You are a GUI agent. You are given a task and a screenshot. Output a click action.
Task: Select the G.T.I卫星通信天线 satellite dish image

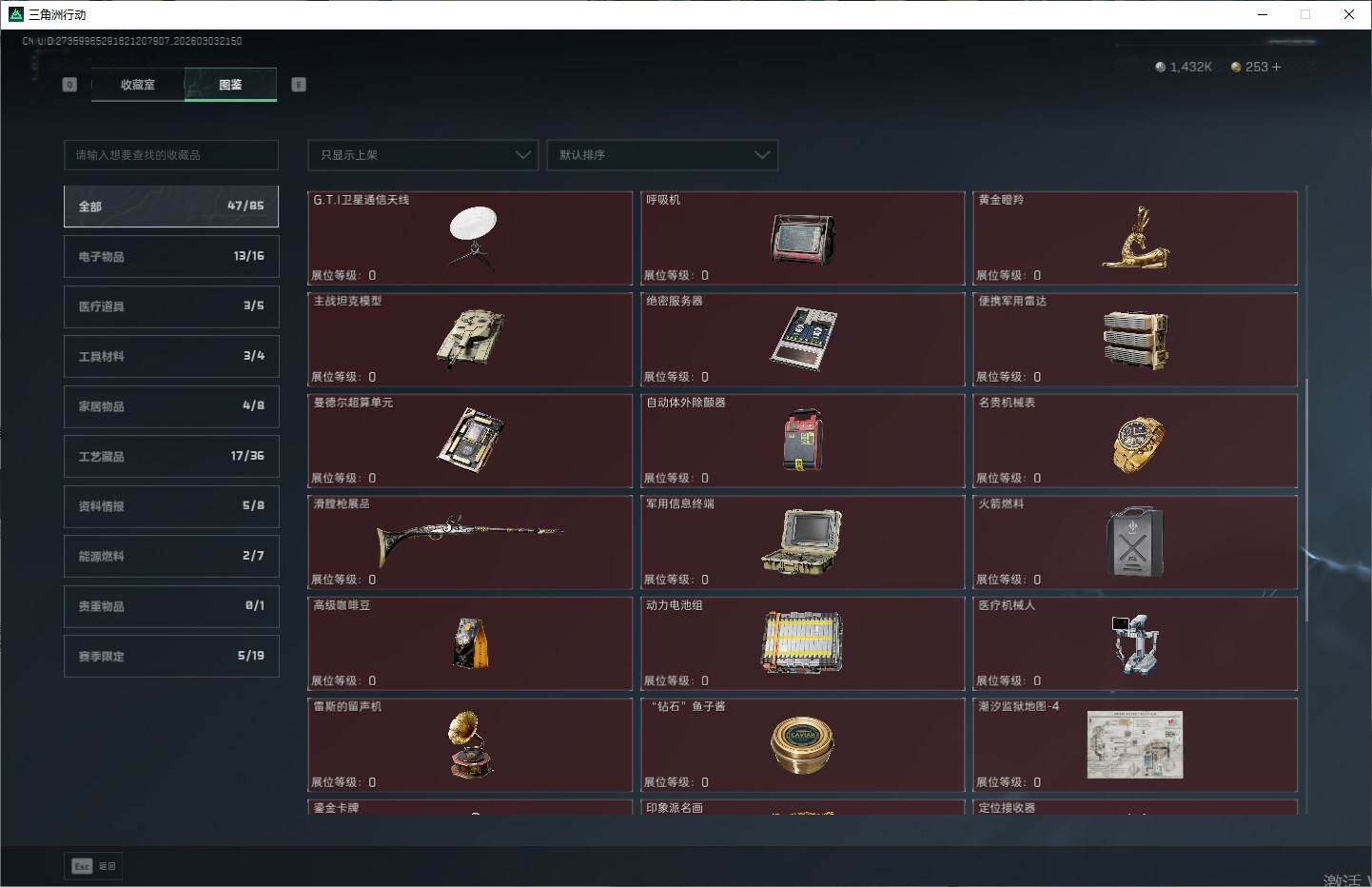point(472,238)
